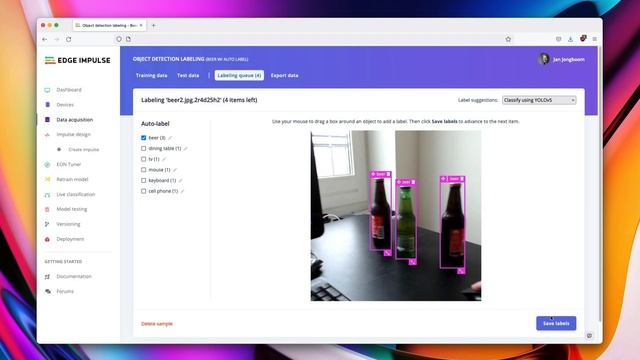Open the browser hamburger menu
Image resolution: width=640 pixels, height=360 pixels.
pyautogui.click(x=594, y=39)
